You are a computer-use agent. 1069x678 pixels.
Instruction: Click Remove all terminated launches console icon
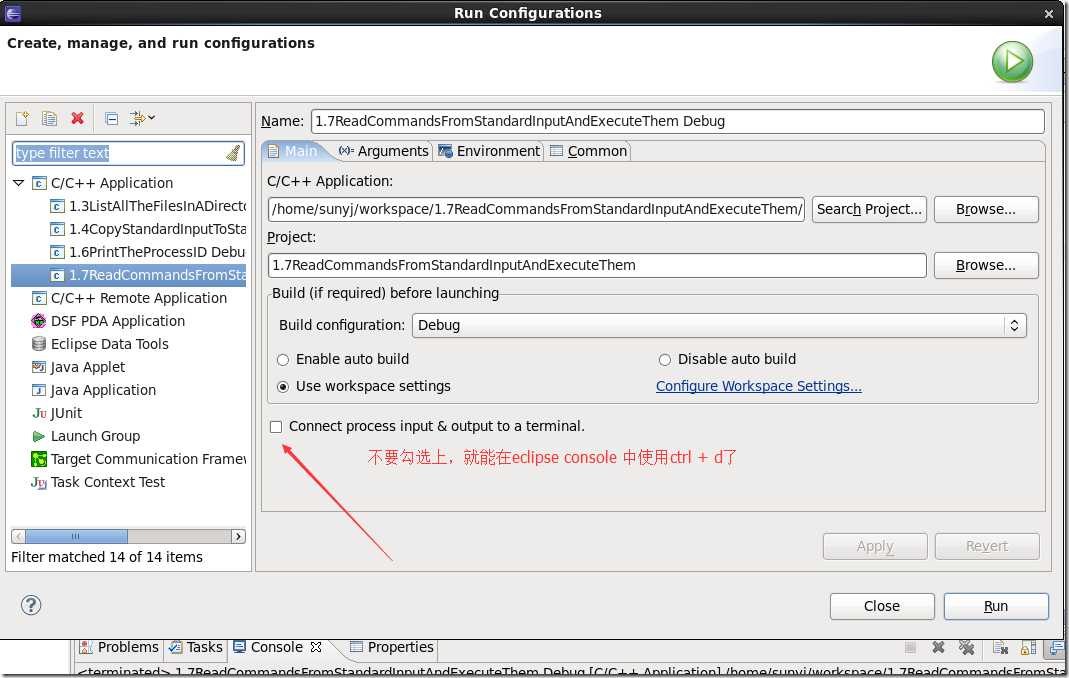(x=966, y=647)
